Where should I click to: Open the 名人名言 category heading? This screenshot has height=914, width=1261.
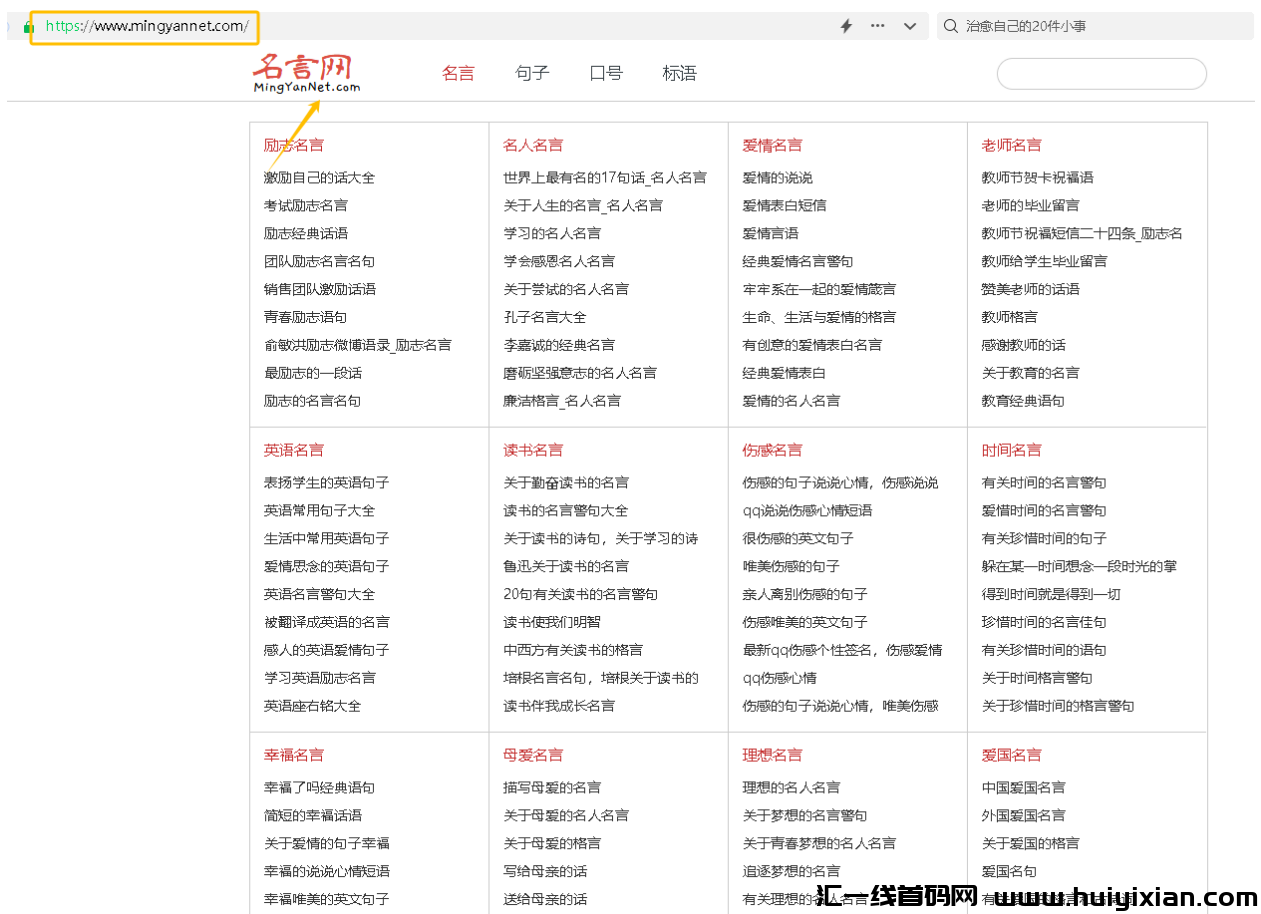pos(532,145)
